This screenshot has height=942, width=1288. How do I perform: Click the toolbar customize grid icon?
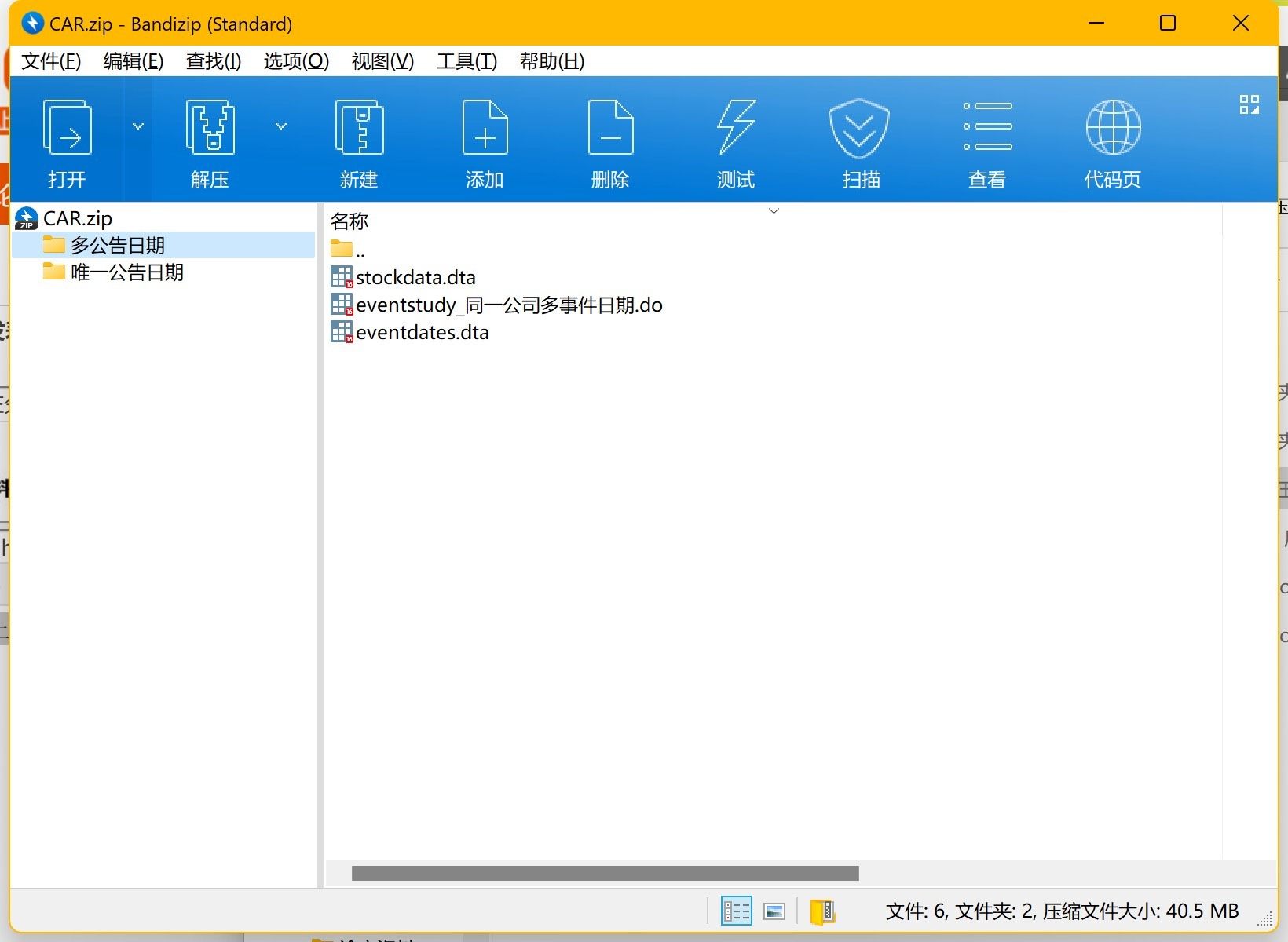(1249, 104)
